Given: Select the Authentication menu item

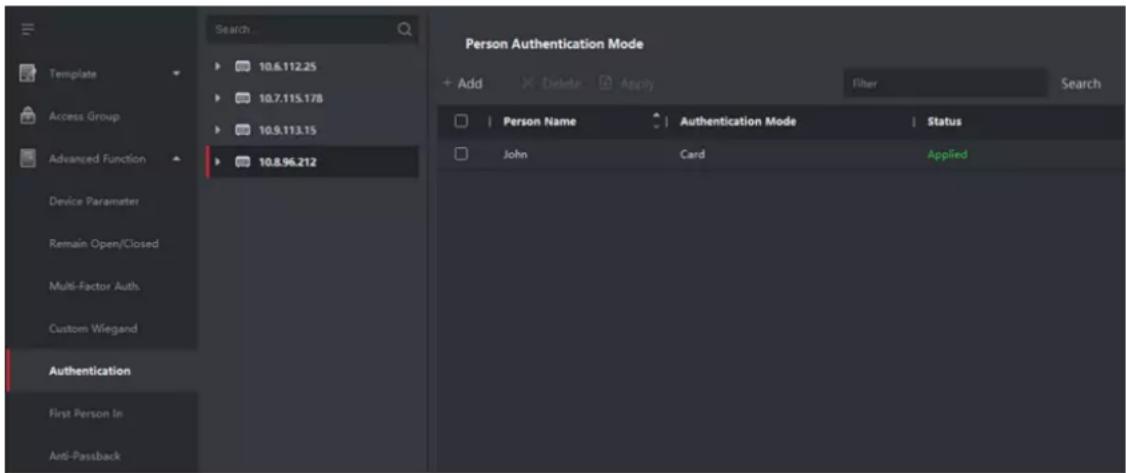Looking at the screenshot, I should click(x=101, y=371).
